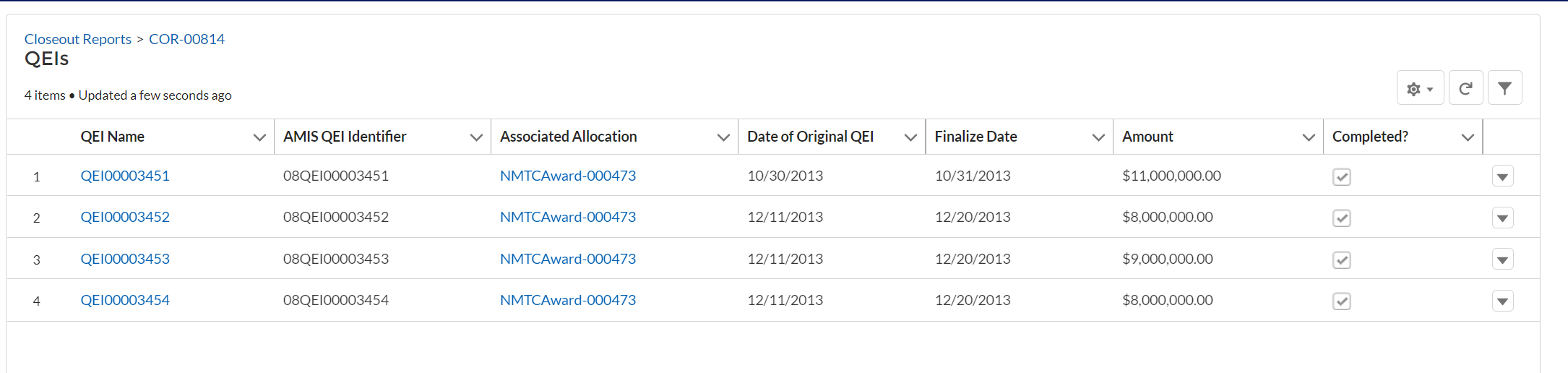This screenshot has width=1568, height=373.
Task: Toggle Completed checkbox for QEI00003452
Action: click(x=1342, y=218)
